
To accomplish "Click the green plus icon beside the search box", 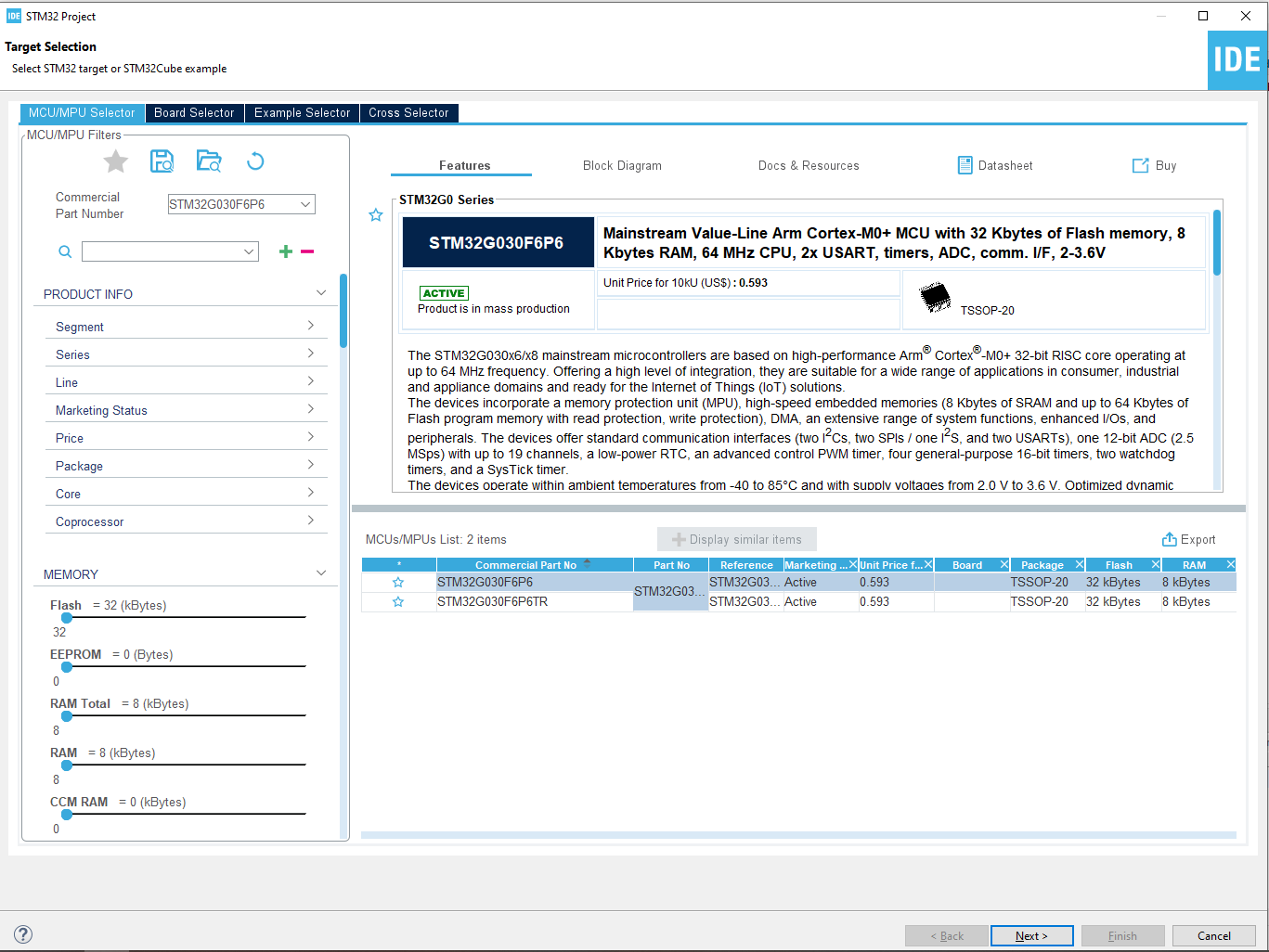I will click(x=286, y=251).
